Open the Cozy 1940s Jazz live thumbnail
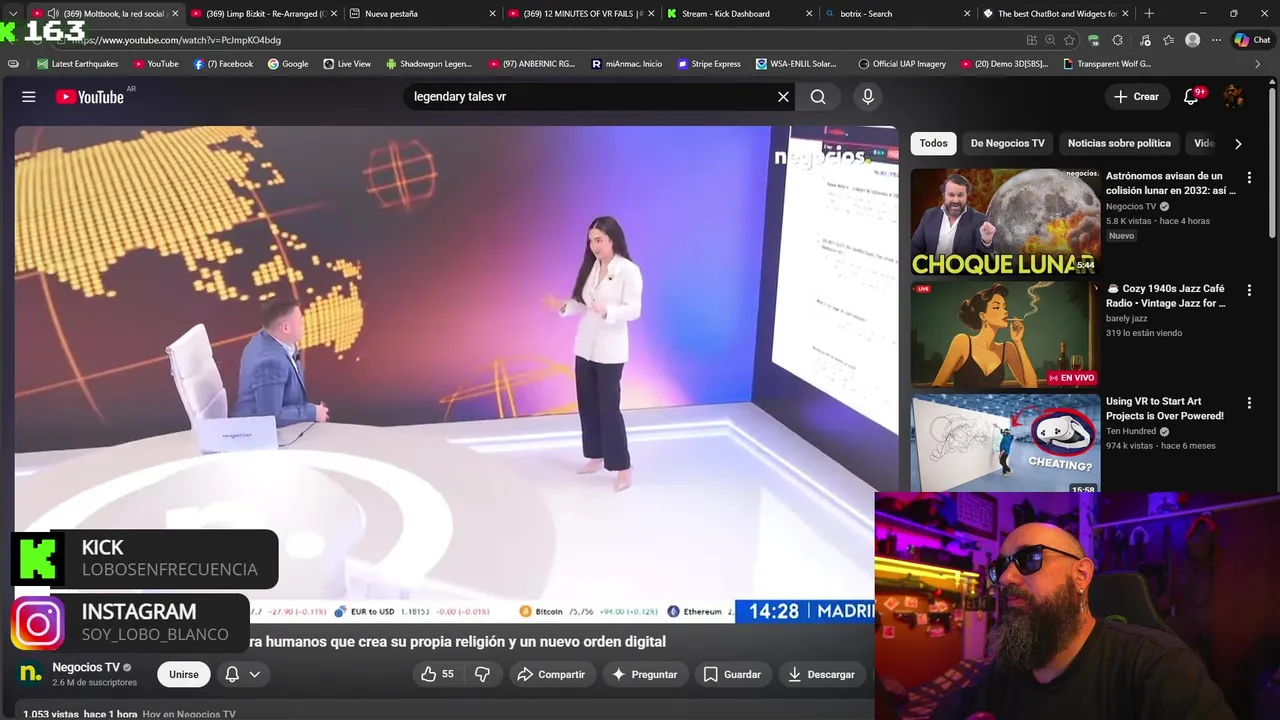1280x720 pixels. pyautogui.click(x=1005, y=335)
